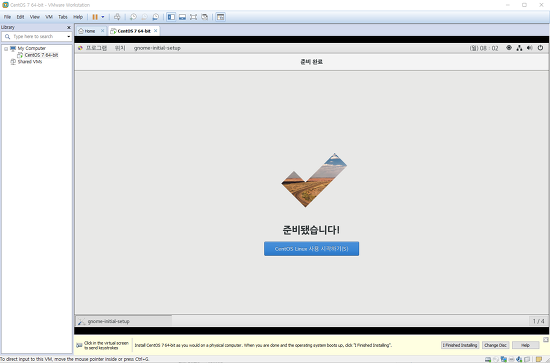The height and width of the screenshot is (363, 550).
Task: Click the display status bar icon
Action: point(527,359)
